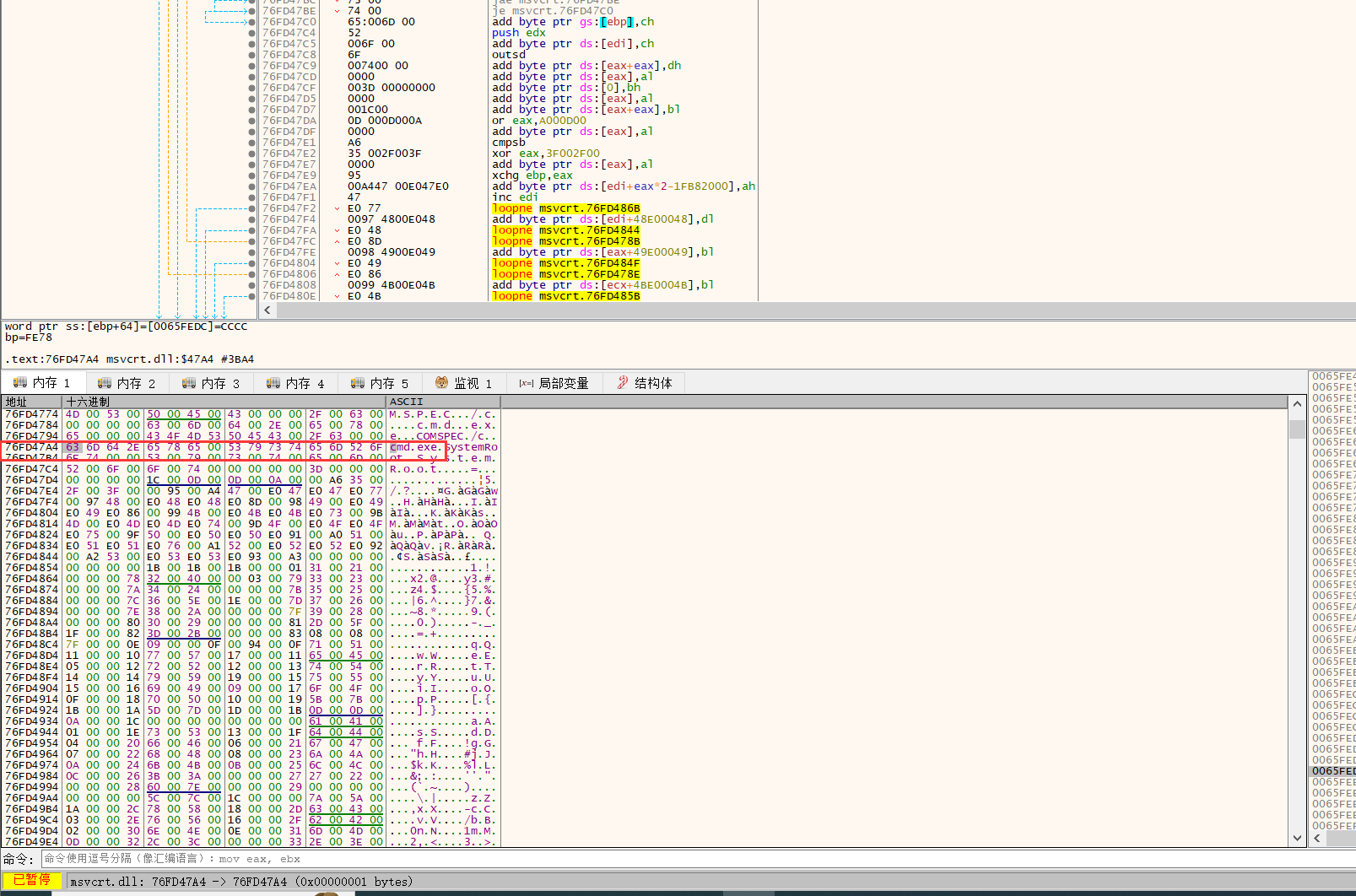
Task: Click the 十六进制 column header in dump
Action: (x=224, y=402)
